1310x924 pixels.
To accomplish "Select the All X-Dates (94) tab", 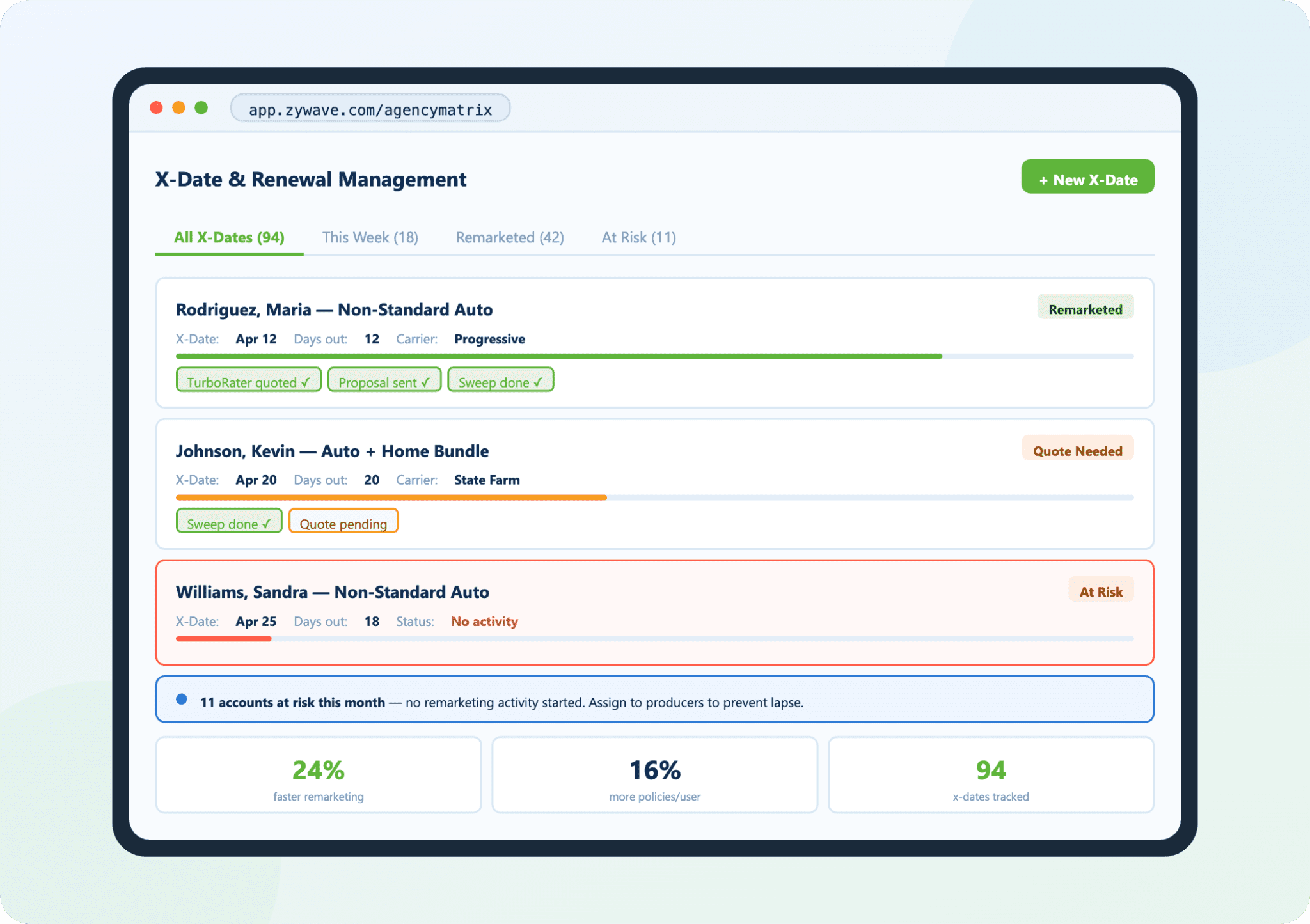I will point(229,238).
